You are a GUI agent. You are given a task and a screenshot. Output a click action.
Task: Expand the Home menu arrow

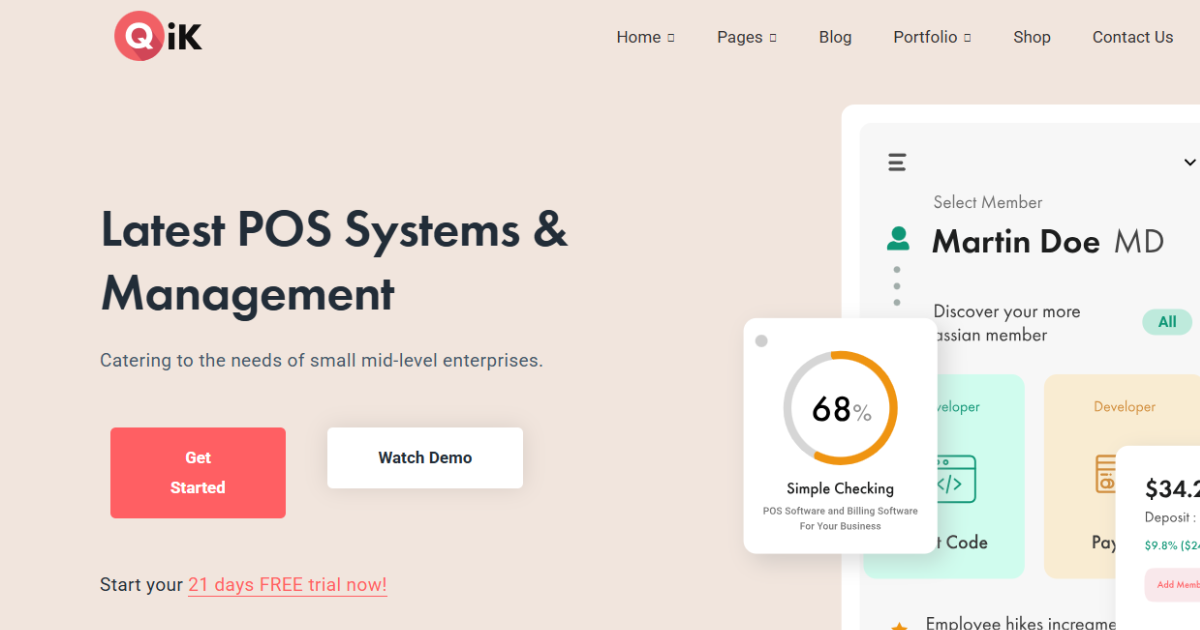point(671,38)
